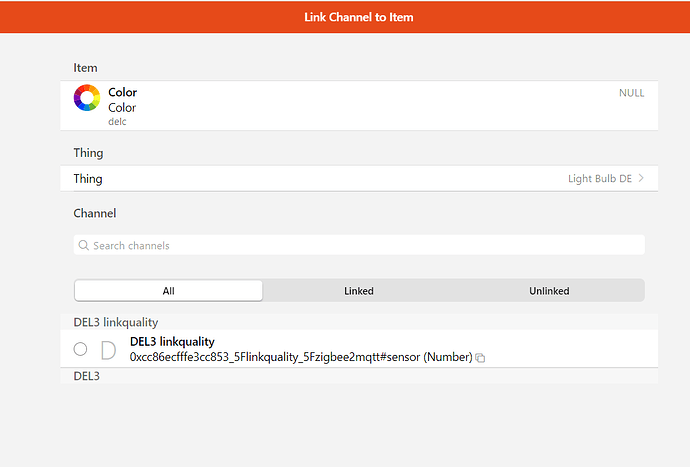Viewport: 690px width, 467px height.
Task: Click the channel UID text ending in #sensor
Action: pyautogui.click(x=300, y=357)
